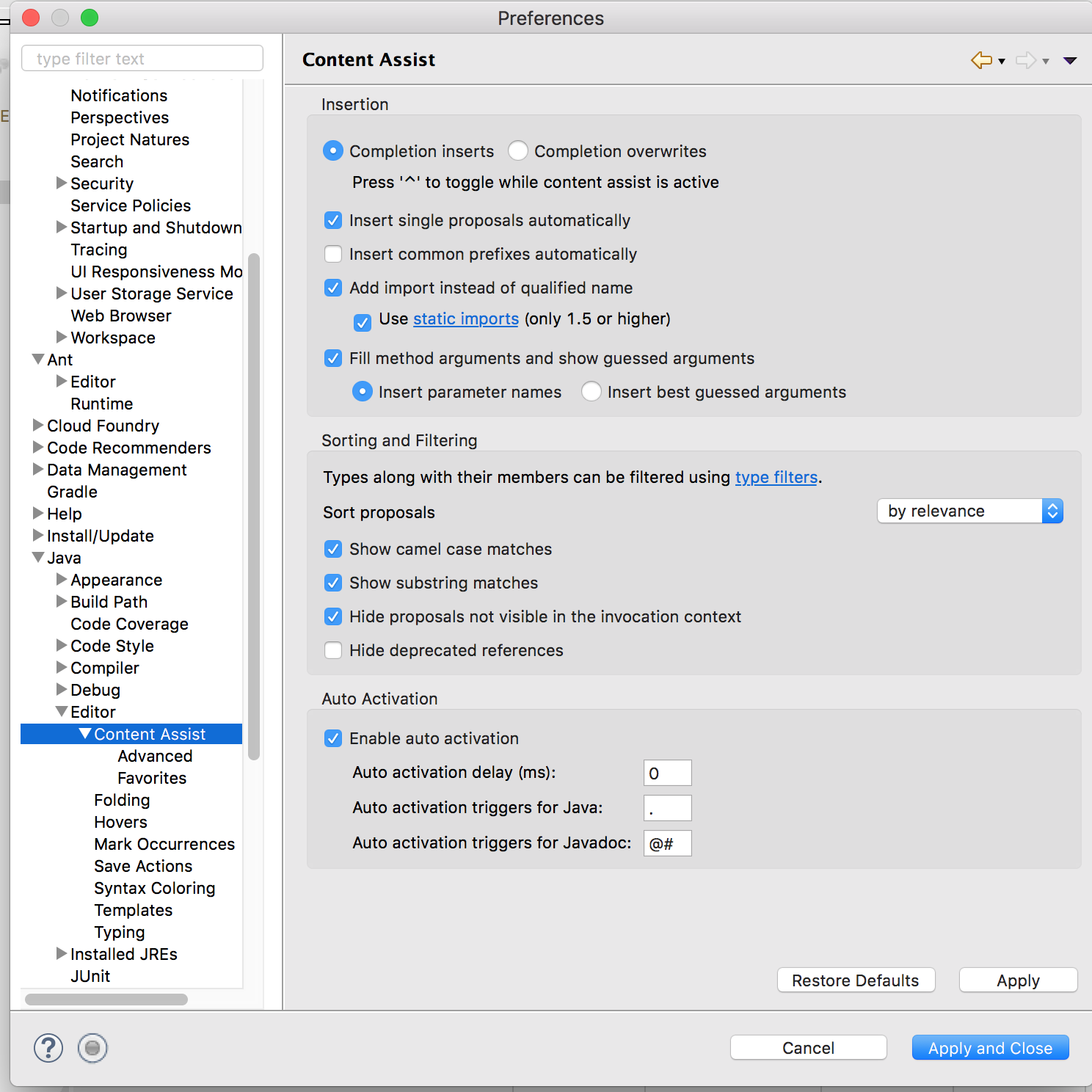Select Insert best guessed arguments radio
Screen dimensions: 1092x1092
click(x=591, y=391)
